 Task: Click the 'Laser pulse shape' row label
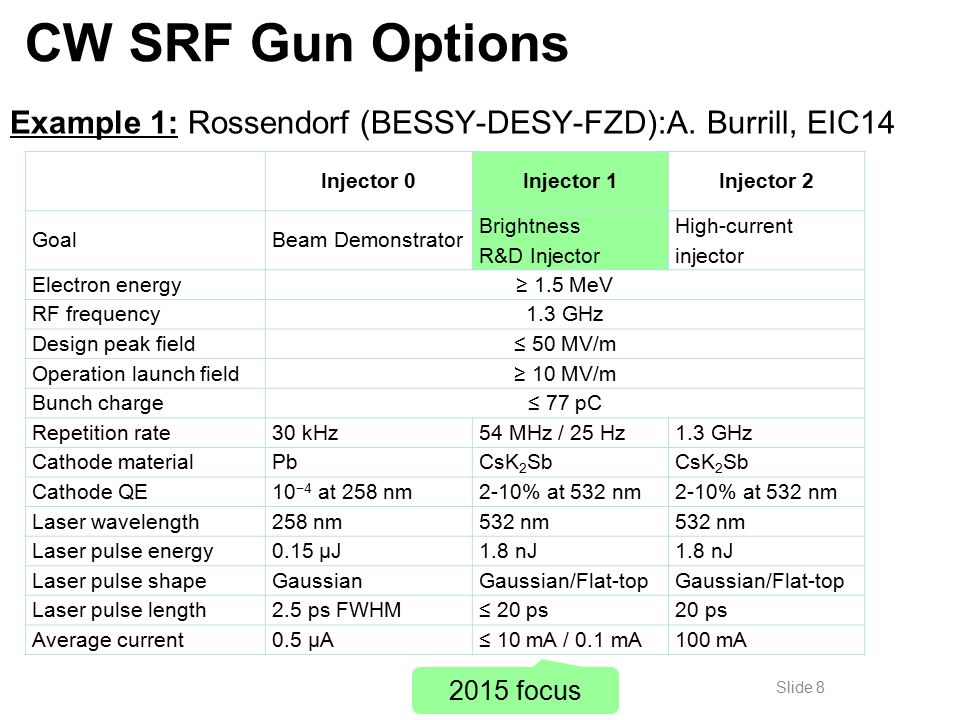(119, 581)
